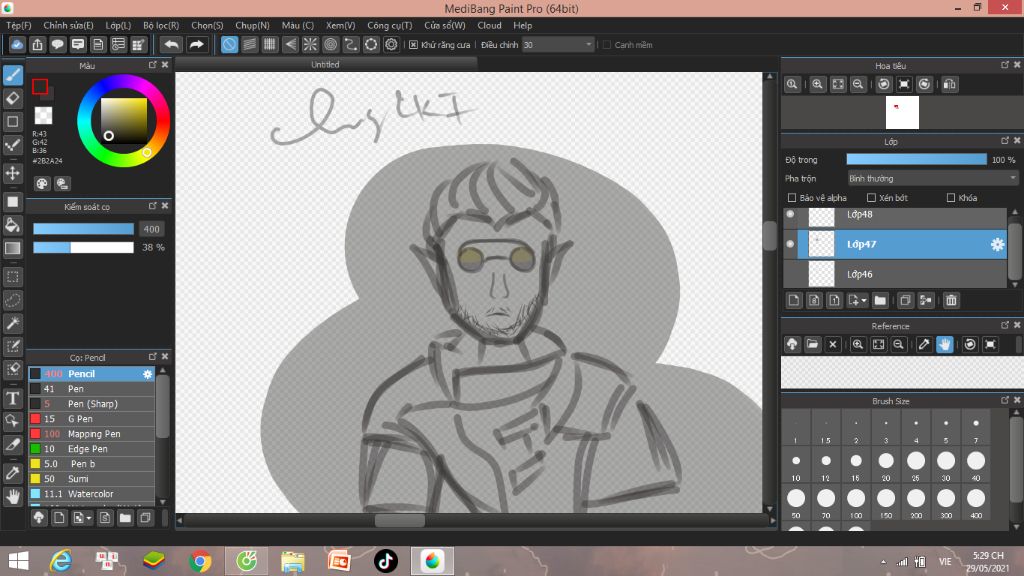Flip the view in Hoa tiêu panel
The height and width of the screenshot is (576, 1024).
(x=950, y=84)
